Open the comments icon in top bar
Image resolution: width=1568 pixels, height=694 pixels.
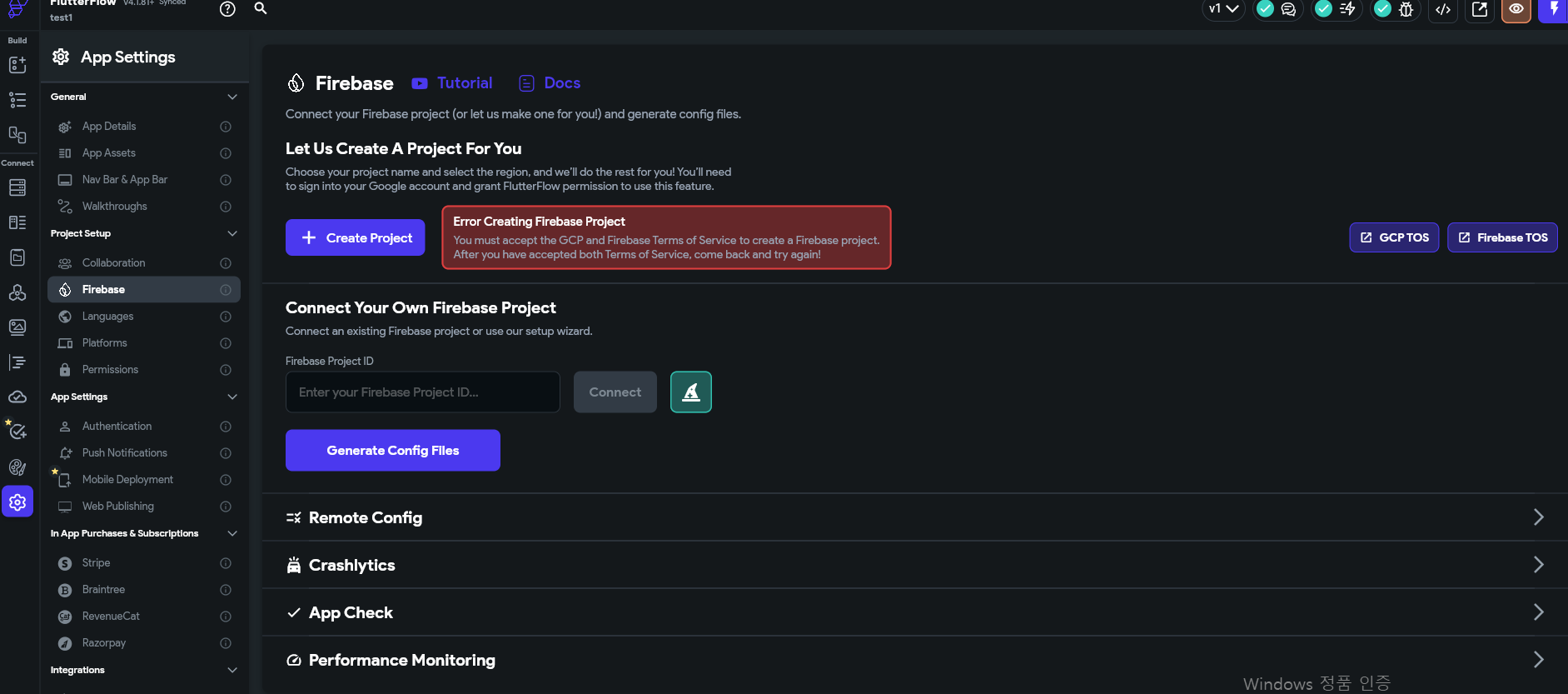pyautogui.click(x=1289, y=9)
